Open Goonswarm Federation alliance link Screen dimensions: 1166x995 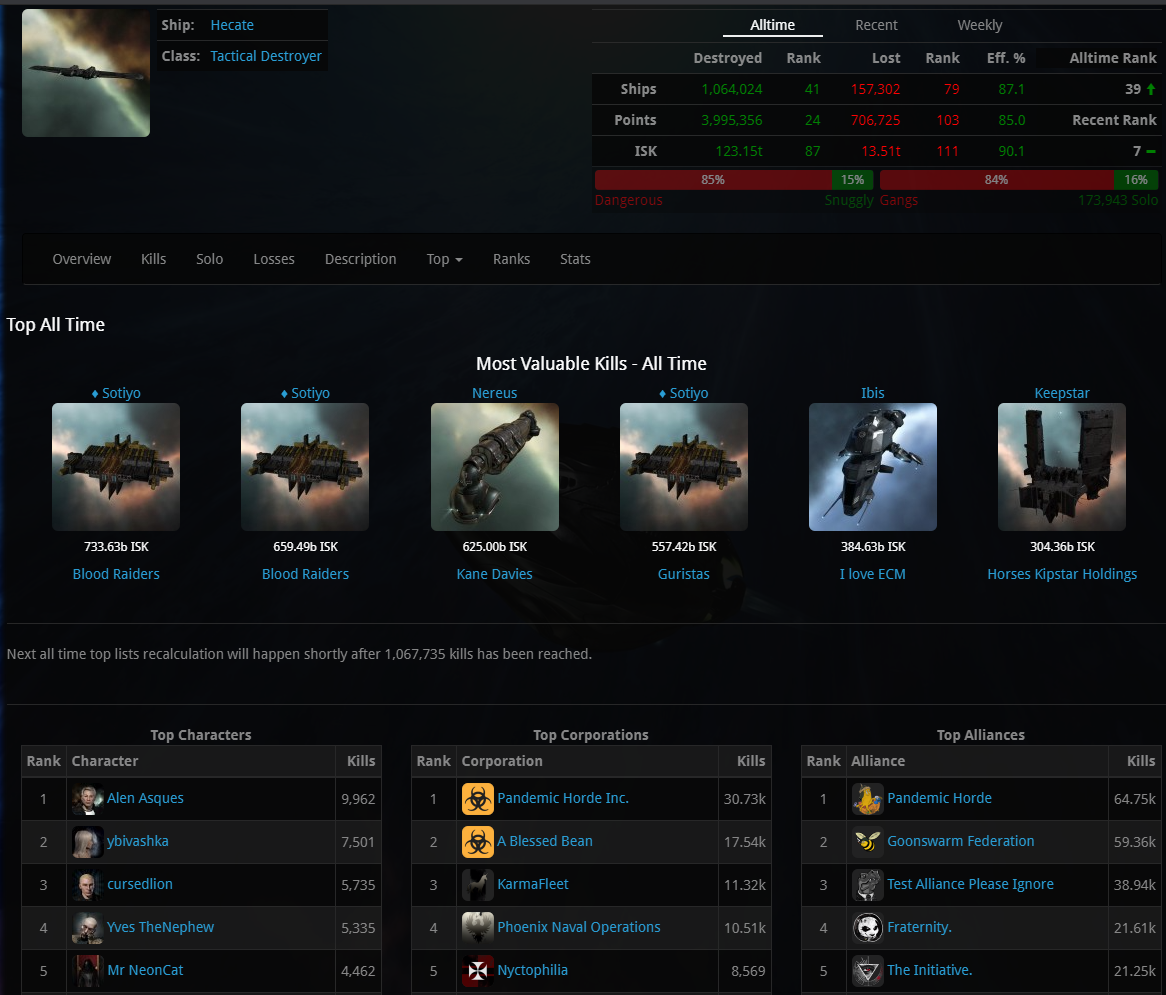click(961, 842)
